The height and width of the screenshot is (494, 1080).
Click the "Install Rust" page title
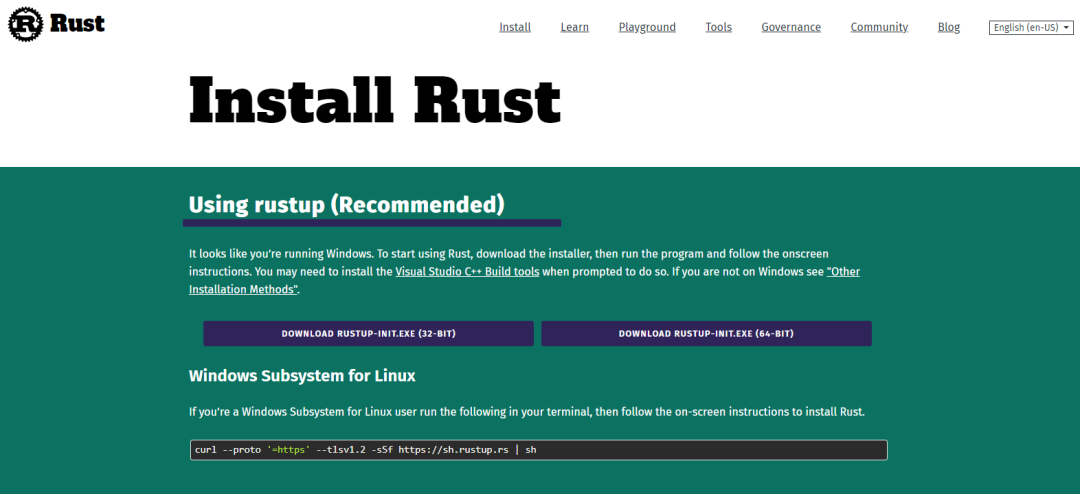coord(375,102)
